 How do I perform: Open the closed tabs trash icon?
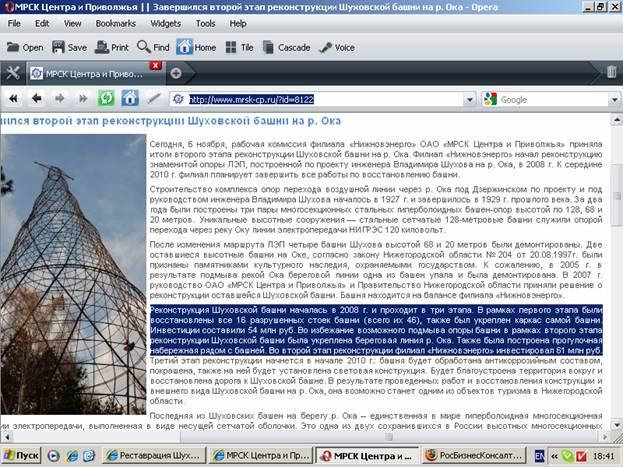tap(611, 72)
